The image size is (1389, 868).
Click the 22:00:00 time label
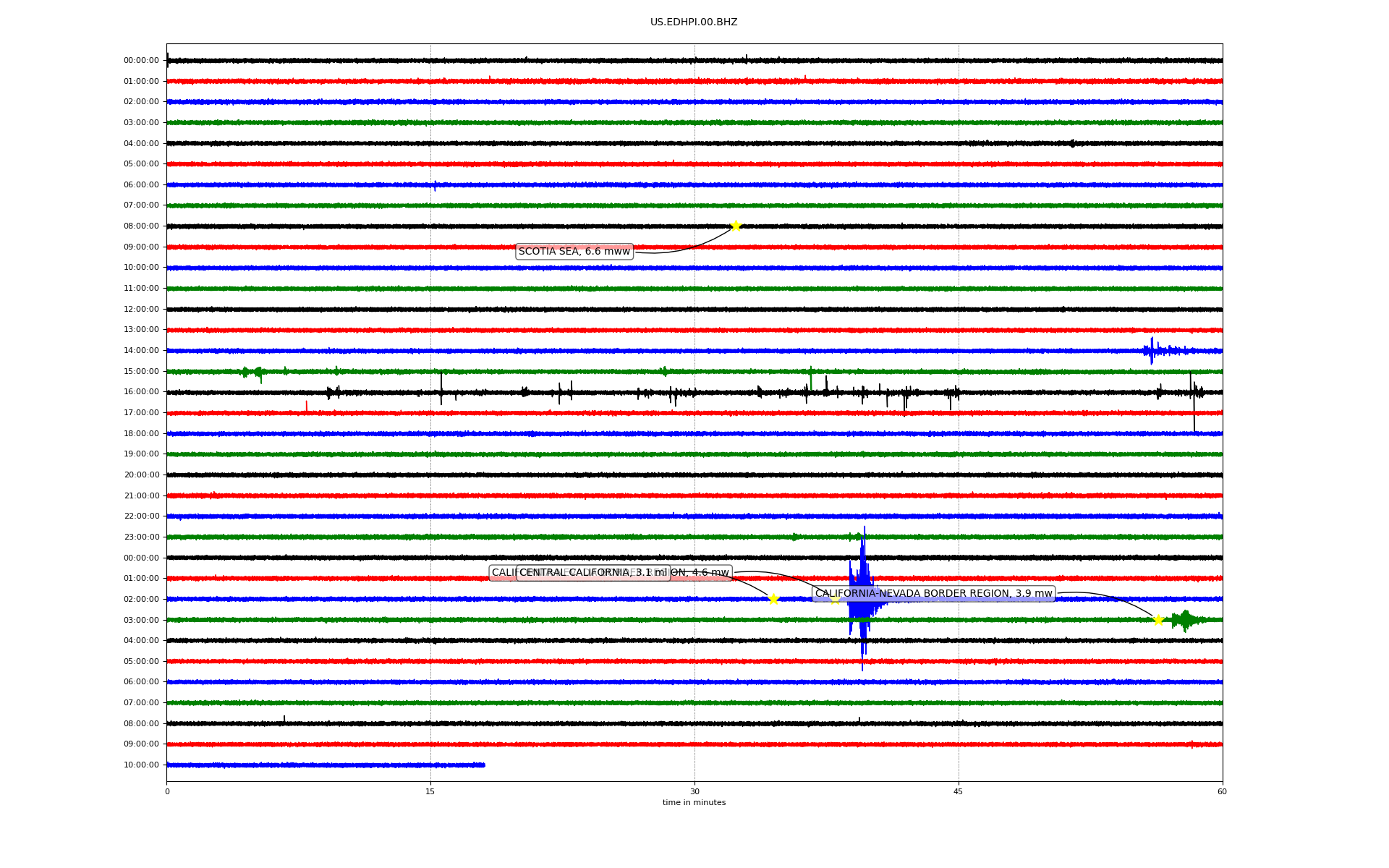pos(141,516)
